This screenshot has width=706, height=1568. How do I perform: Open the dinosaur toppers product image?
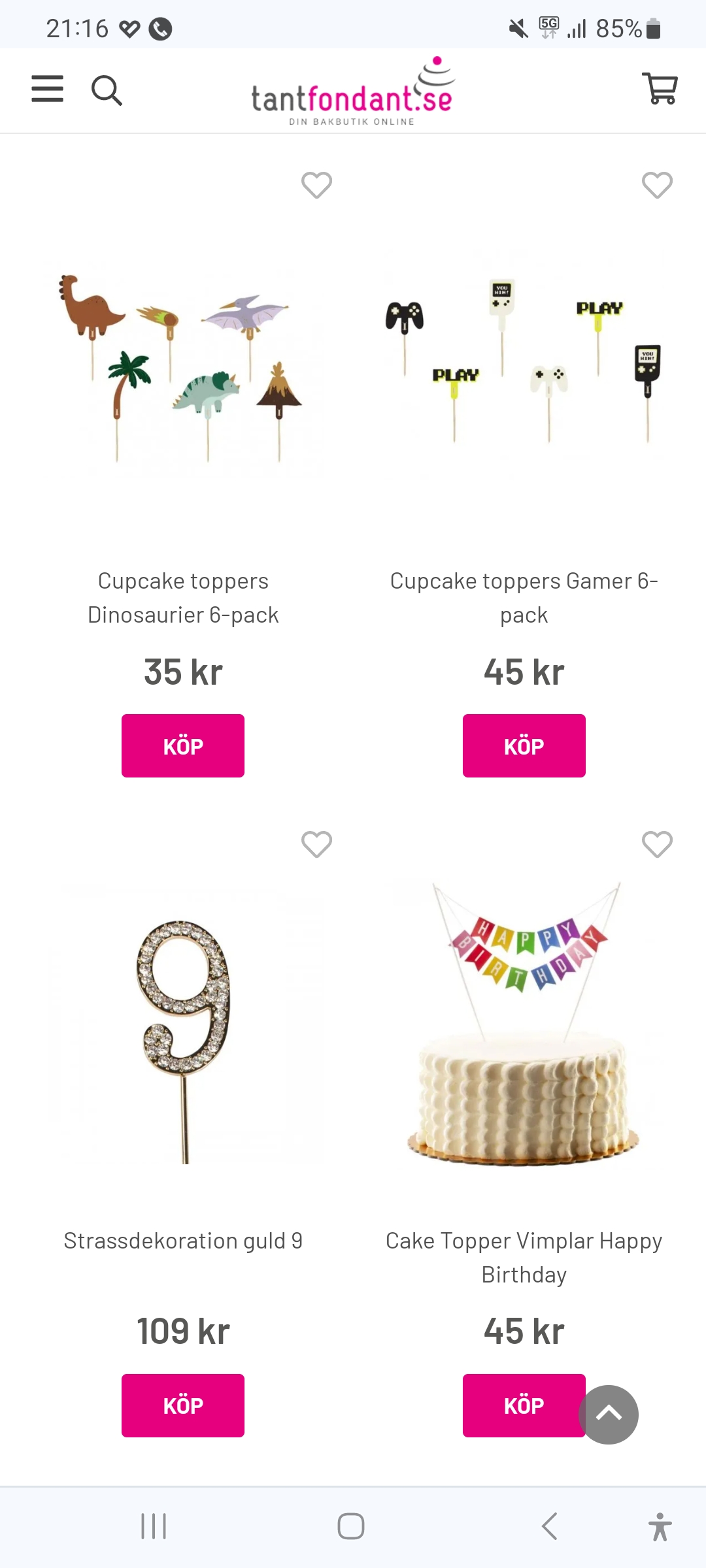[x=183, y=366]
